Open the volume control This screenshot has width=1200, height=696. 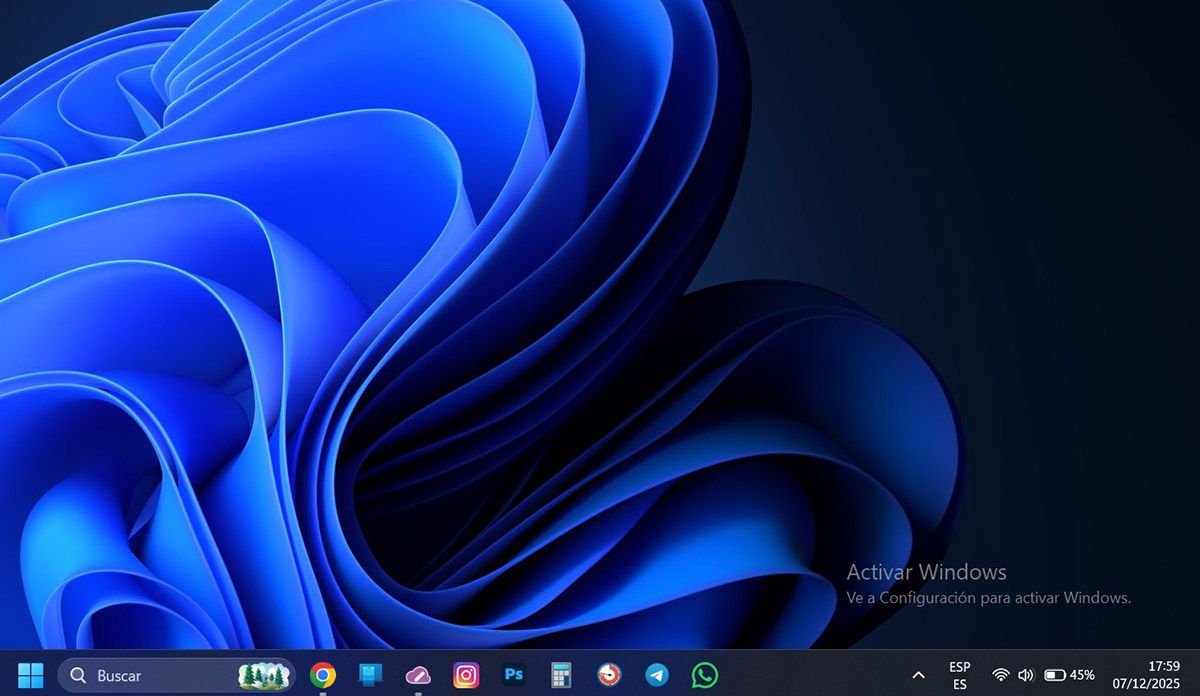click(x=1024, y=675)
